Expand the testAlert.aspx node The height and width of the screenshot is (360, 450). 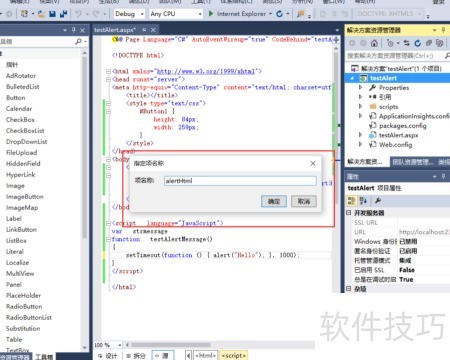click(x=360, y=135)
